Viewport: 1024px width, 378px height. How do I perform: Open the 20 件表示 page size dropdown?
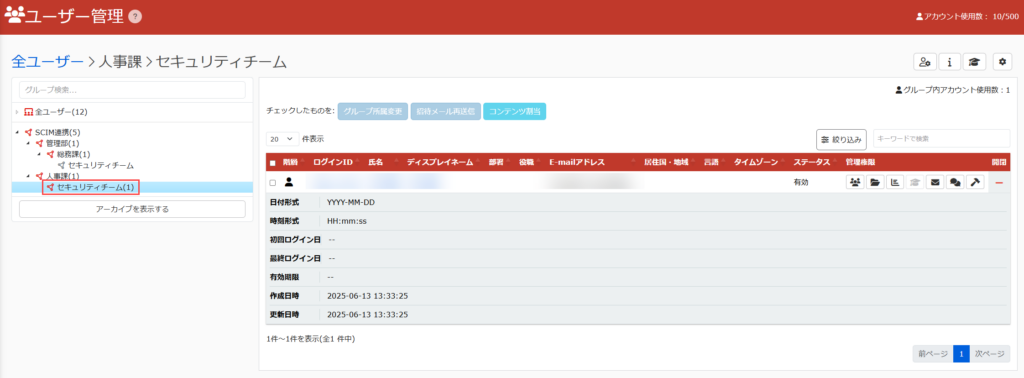click(283, 139)
